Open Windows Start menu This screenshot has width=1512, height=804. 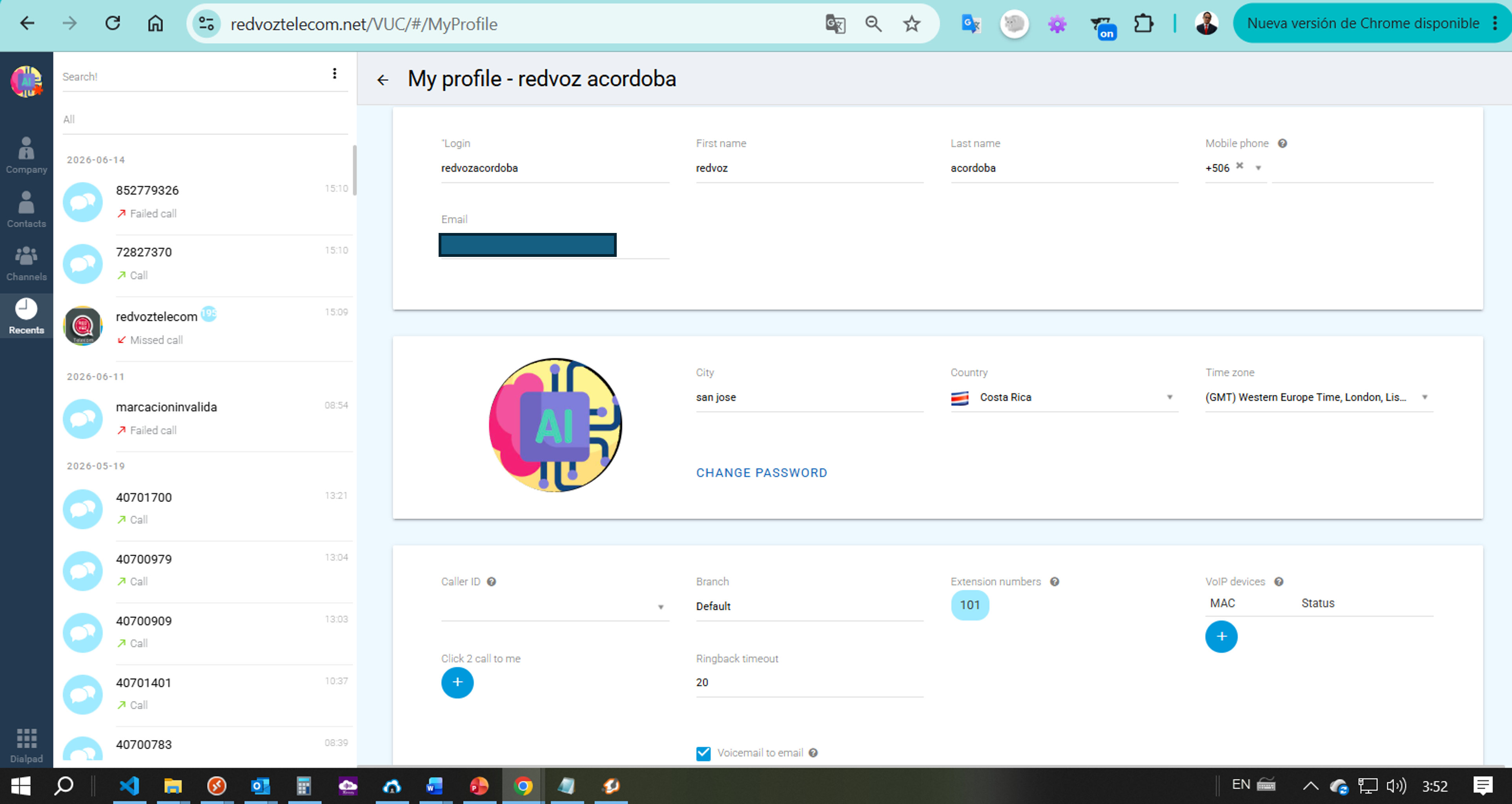(20, 786)
